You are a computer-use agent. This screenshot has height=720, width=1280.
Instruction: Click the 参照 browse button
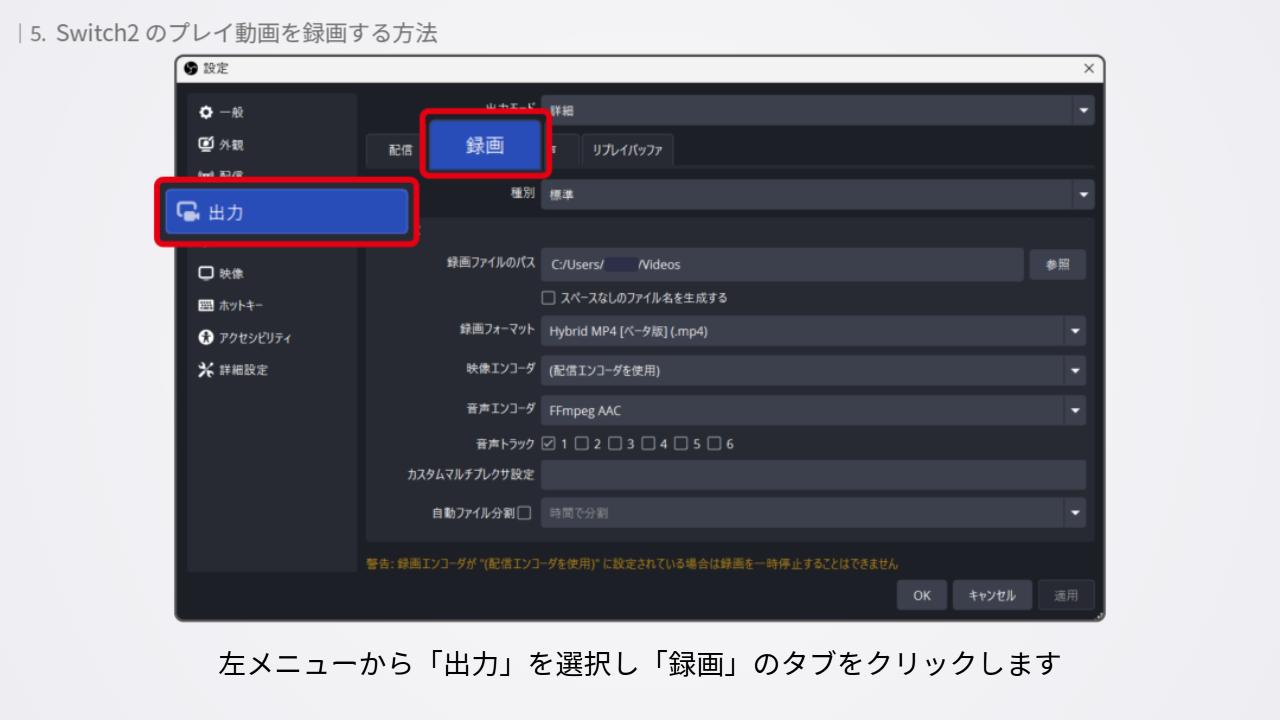coord(1057,265)
